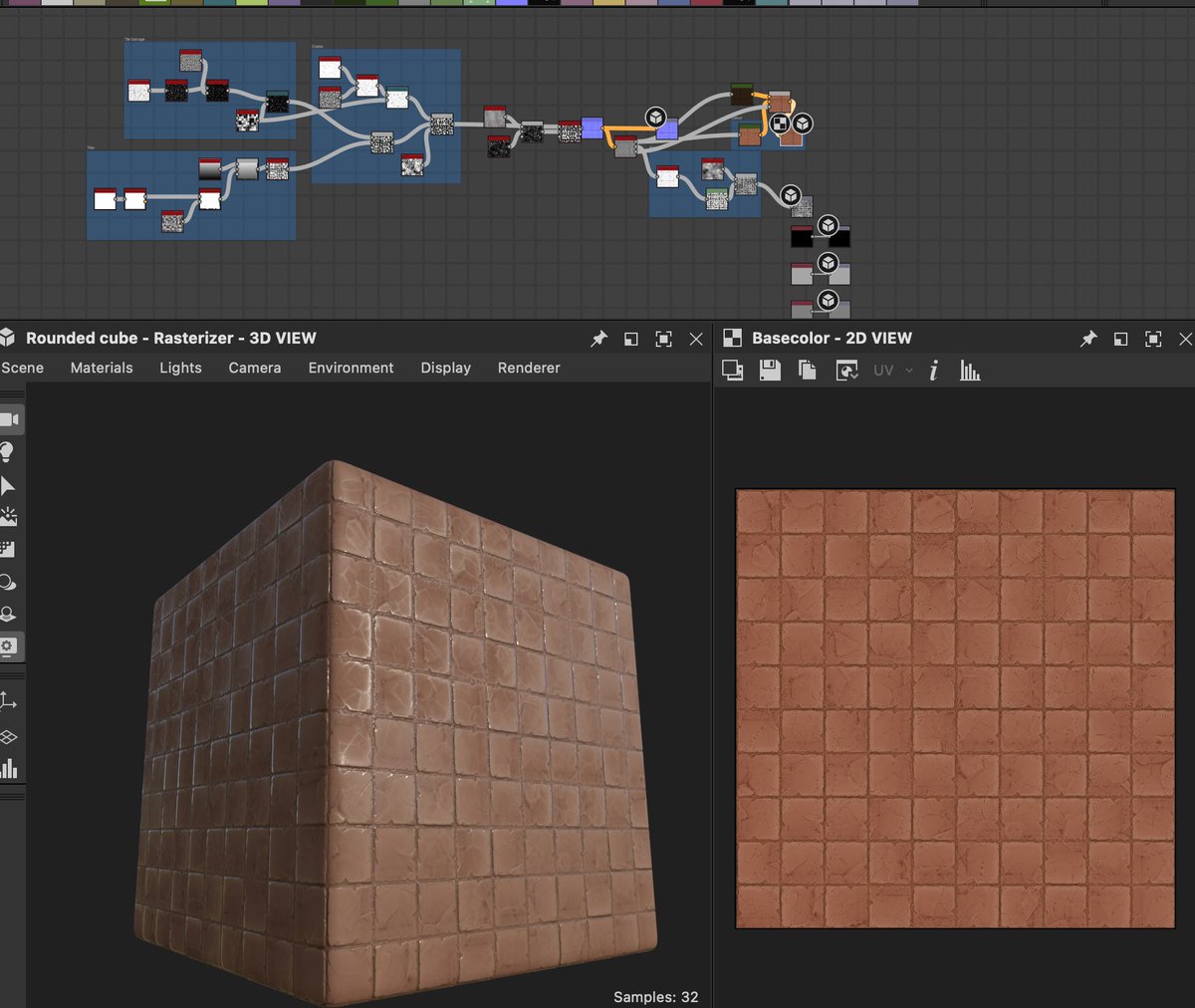Click the environment background icon in sidebar

[8, 517]
